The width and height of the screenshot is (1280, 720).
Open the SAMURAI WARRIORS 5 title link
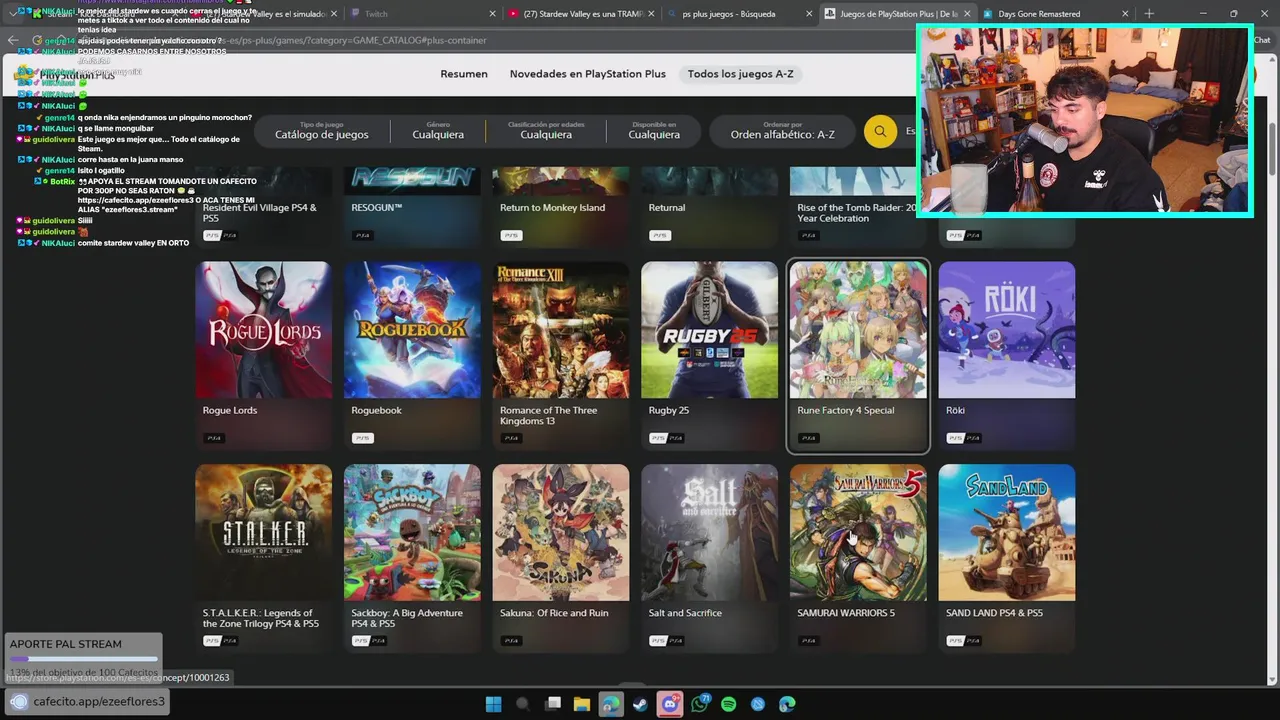pos(846,613)
